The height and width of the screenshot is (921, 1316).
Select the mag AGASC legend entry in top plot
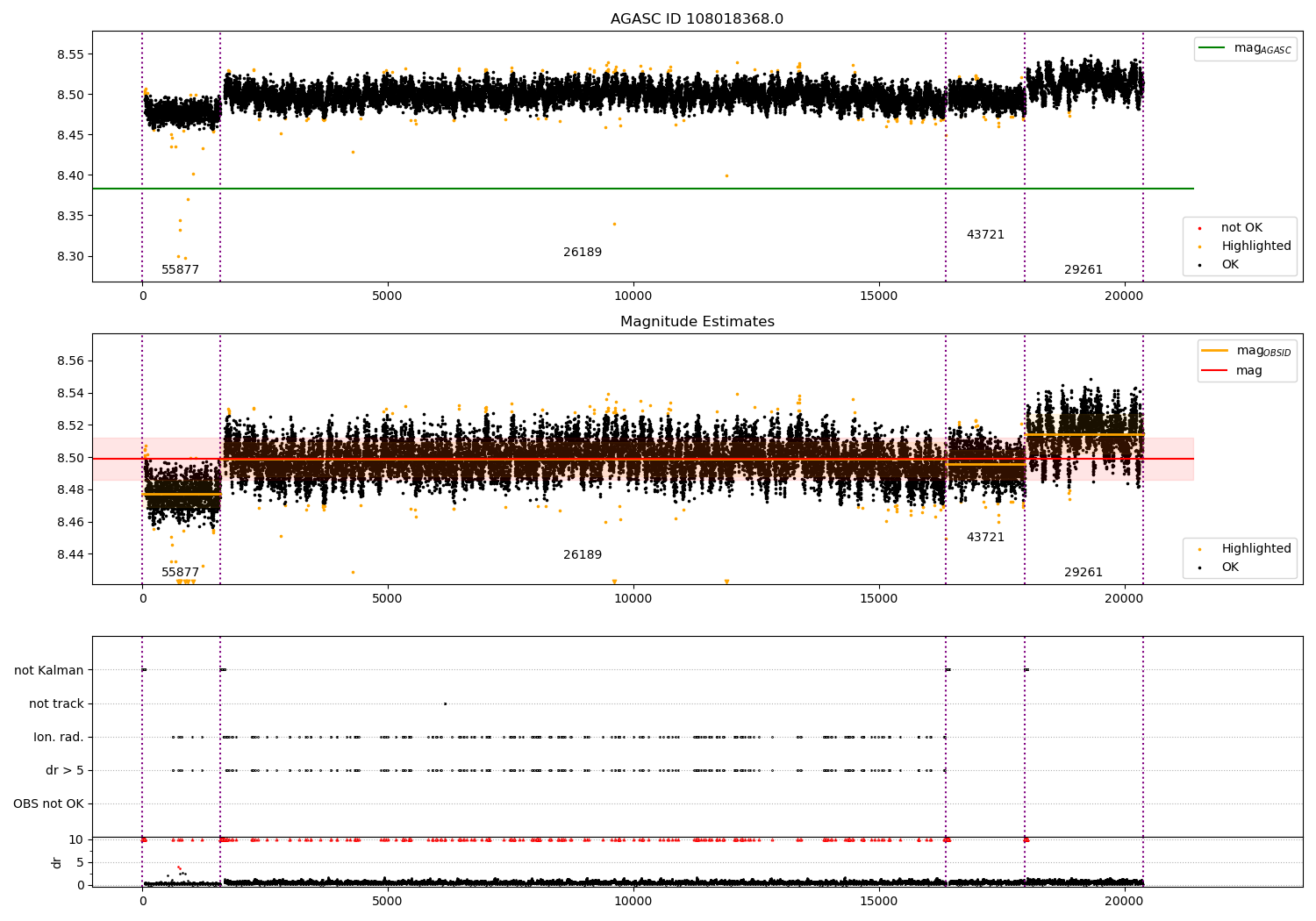coord(1245,48)
